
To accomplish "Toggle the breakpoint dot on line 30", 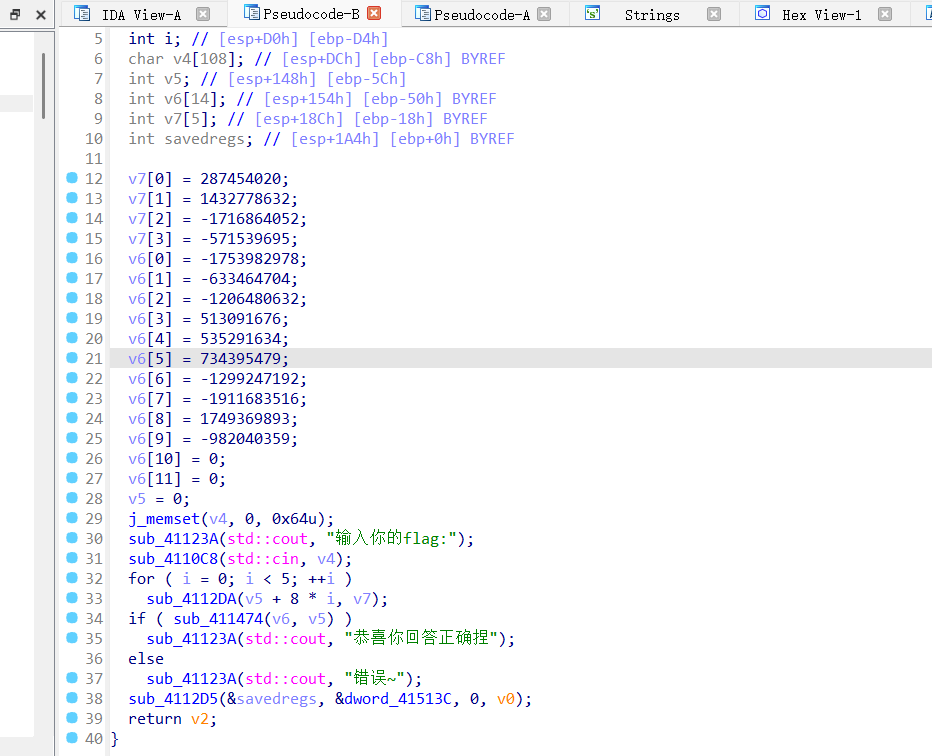I will pos(72,537).
